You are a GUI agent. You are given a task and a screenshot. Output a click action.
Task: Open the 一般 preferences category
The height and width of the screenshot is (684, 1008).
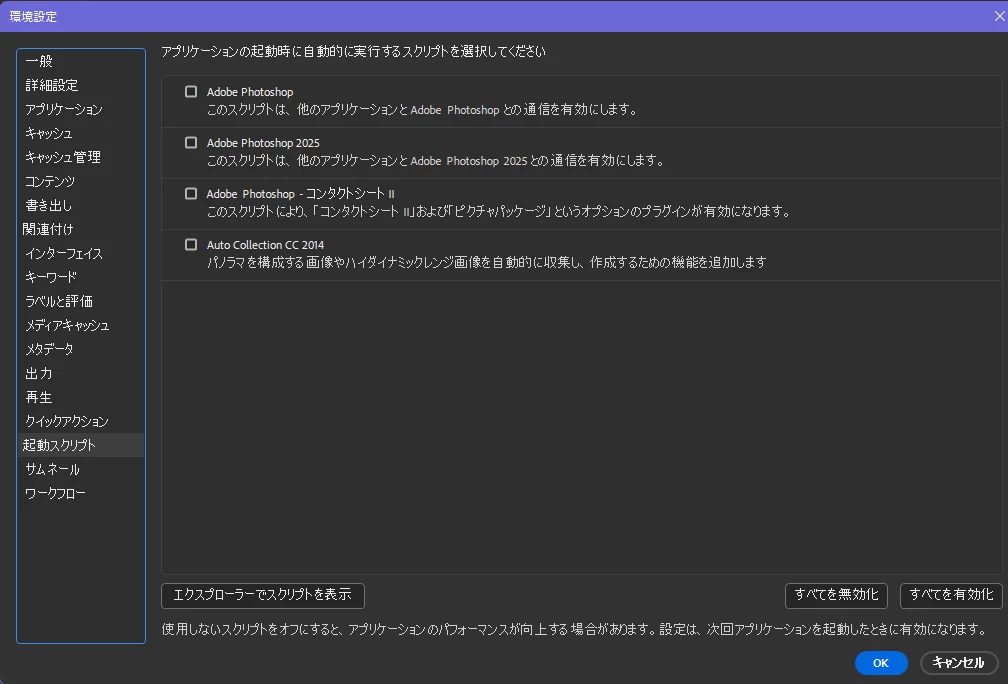pos(81,61)
